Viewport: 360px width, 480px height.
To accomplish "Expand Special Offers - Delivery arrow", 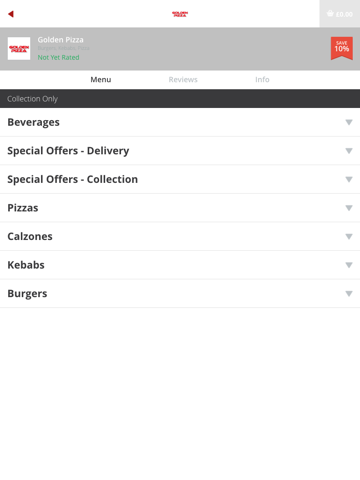I will click(349, 151).
